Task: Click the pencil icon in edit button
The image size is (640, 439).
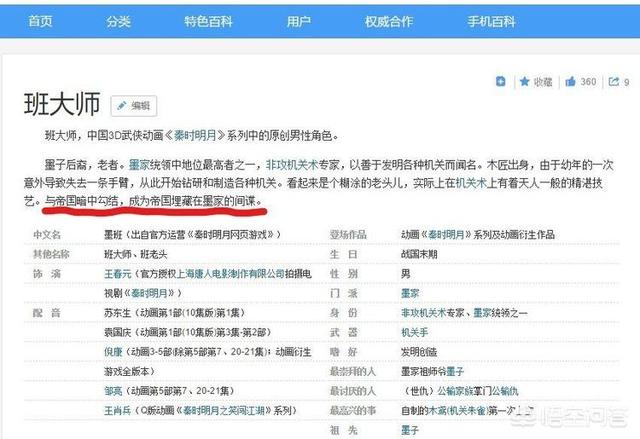Action: pyautogui.click(x=121, y=106)
